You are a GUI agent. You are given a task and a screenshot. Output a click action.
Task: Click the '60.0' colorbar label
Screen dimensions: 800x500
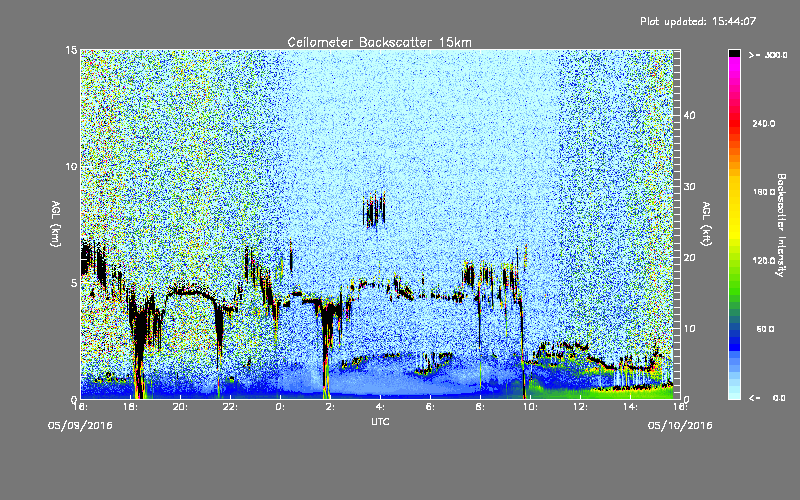[765, 329]
